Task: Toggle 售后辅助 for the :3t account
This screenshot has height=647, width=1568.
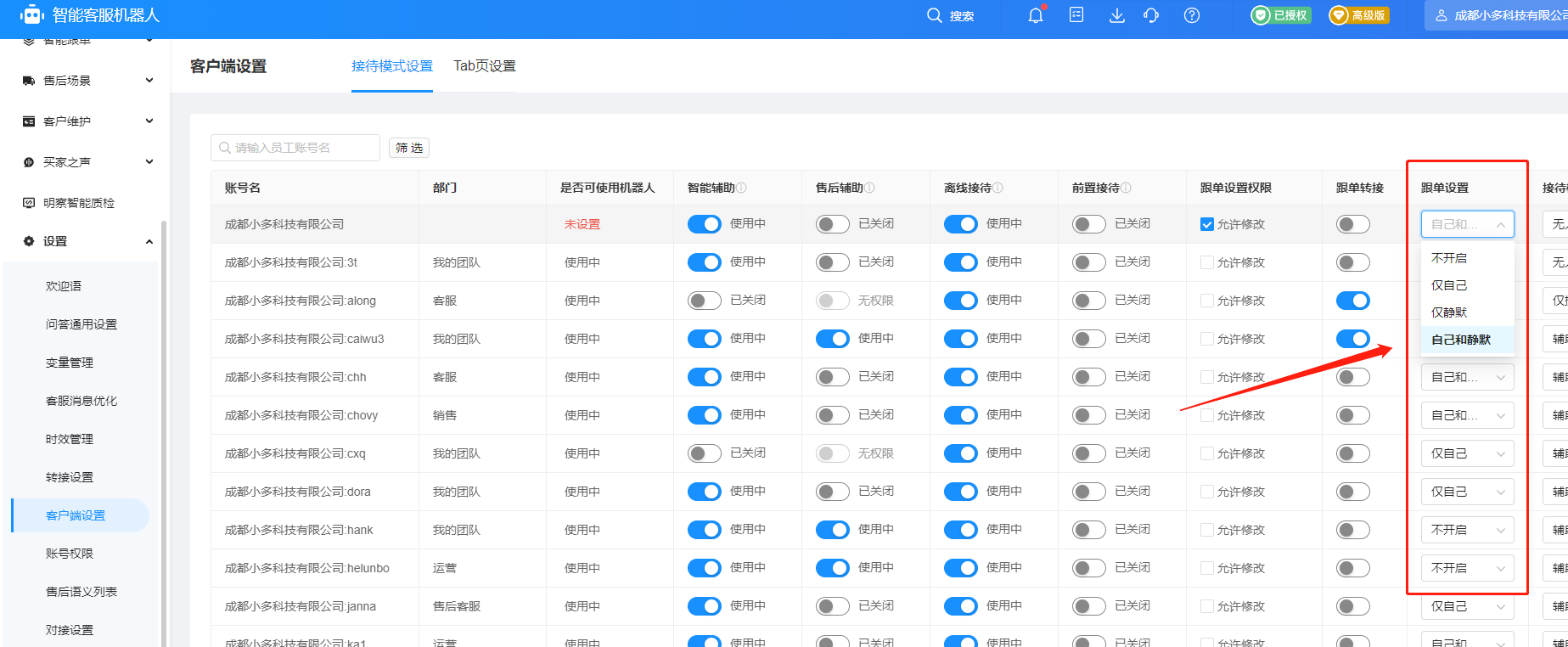Action: [x=832, y=262]
